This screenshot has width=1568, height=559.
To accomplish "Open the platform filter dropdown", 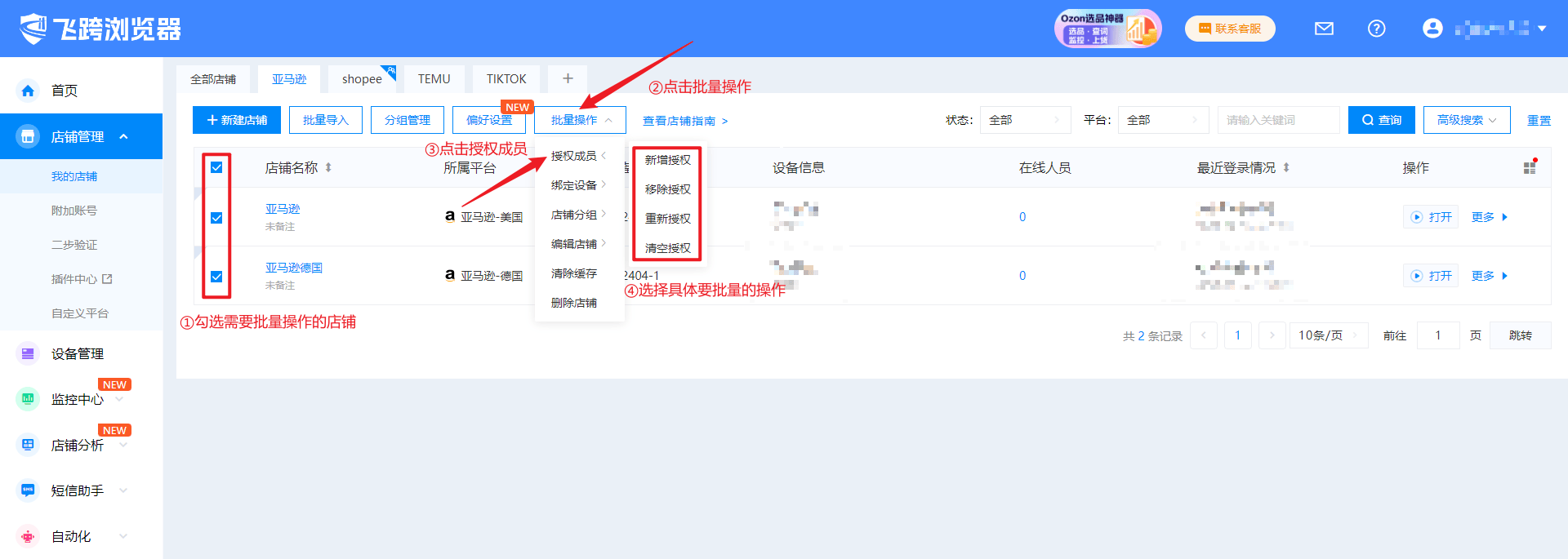I will click(1163, 120).
